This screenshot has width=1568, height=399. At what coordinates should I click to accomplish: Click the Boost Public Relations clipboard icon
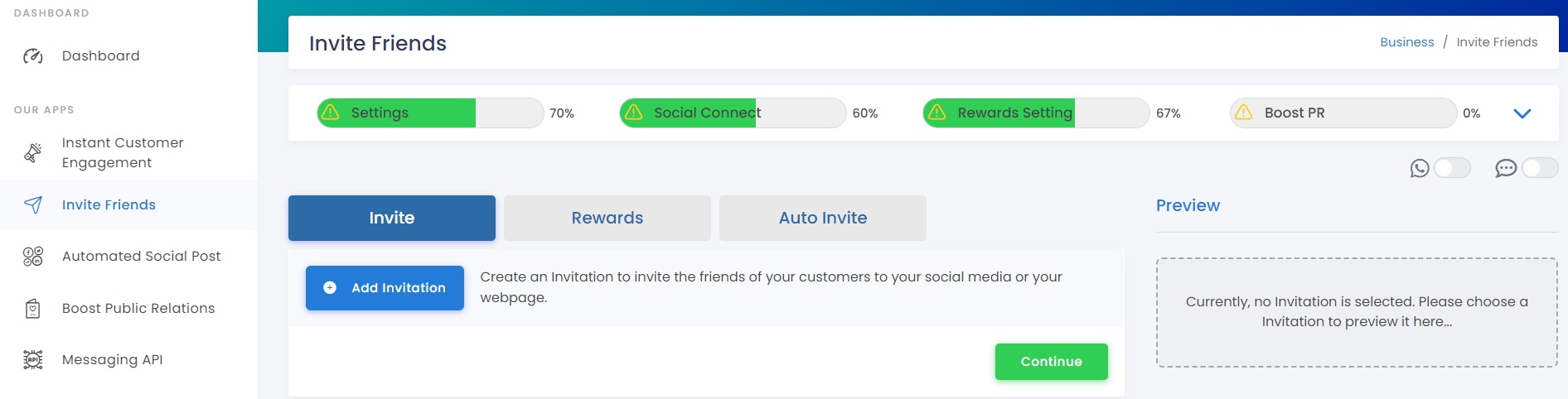tap(33, 308)
